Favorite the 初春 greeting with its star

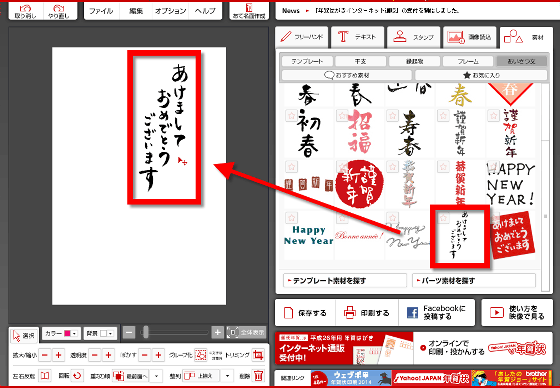pos(291,115)
